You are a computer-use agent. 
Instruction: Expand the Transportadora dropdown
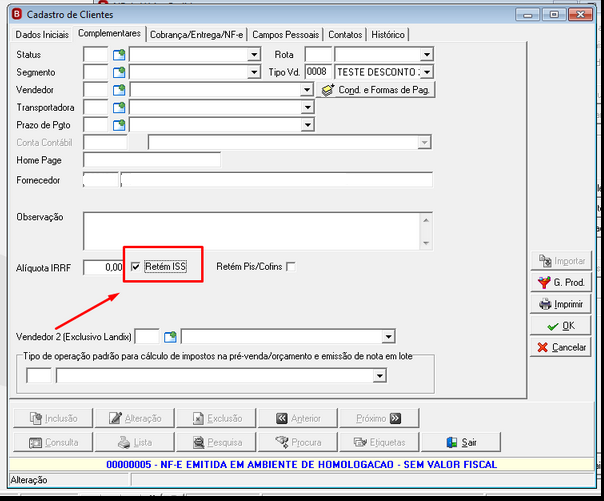point(307,107)
